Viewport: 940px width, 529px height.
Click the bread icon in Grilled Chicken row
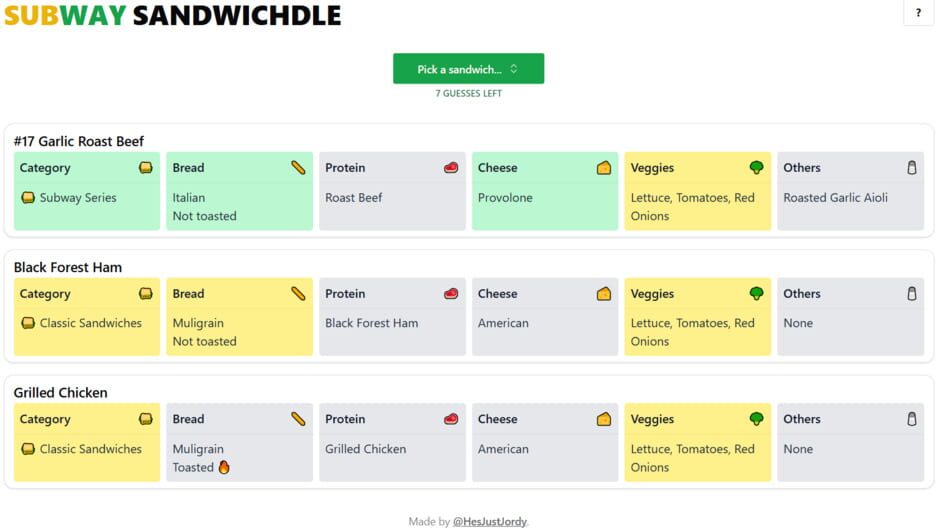pos(298,419)
